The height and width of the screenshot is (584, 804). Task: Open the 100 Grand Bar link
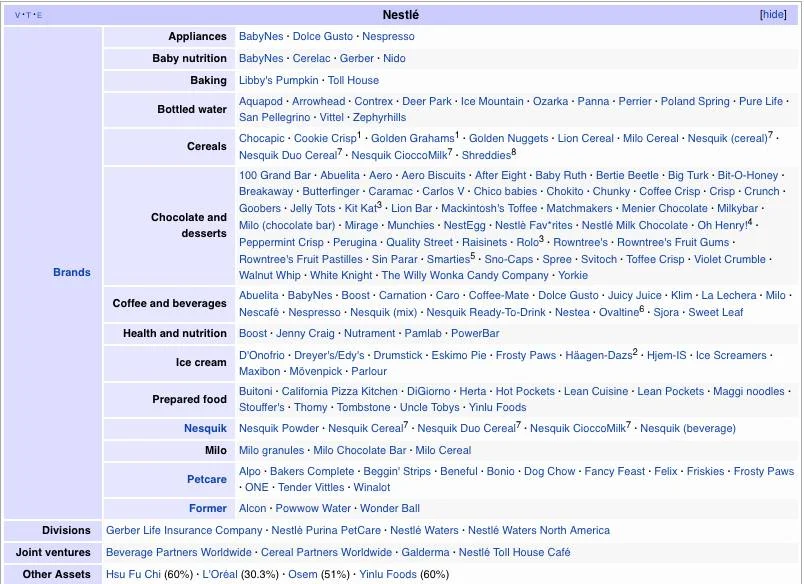(x=275, y=175)
